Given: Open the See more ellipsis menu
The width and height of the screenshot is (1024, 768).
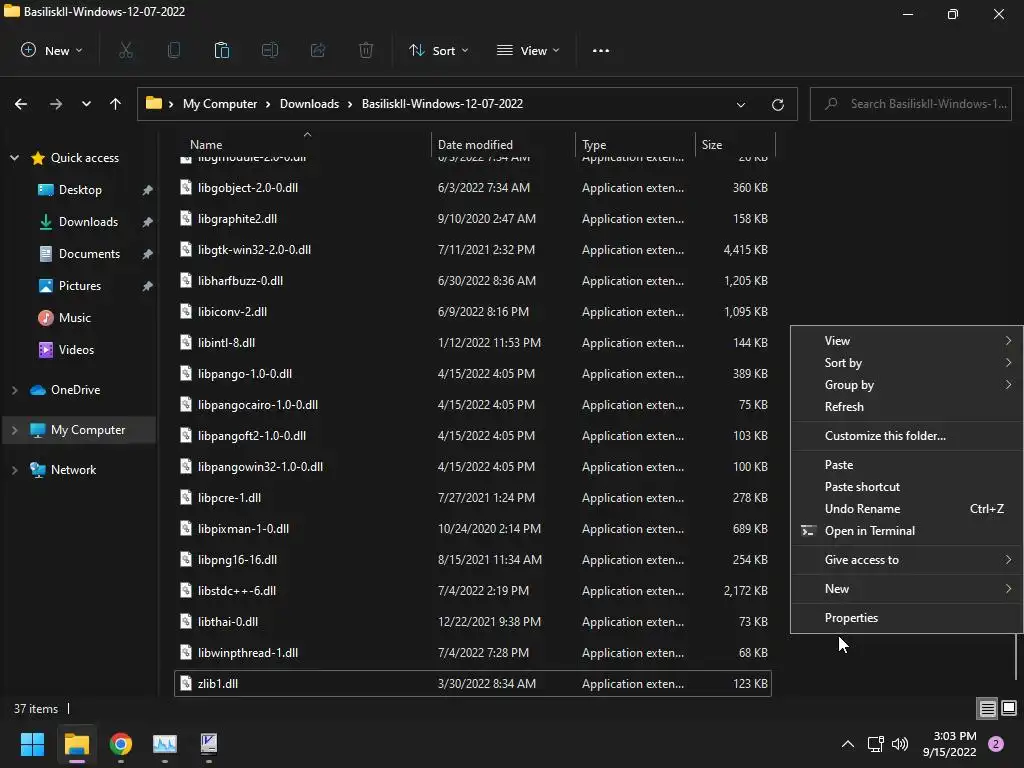Looking at the screenshot, I should click(601, 50).
